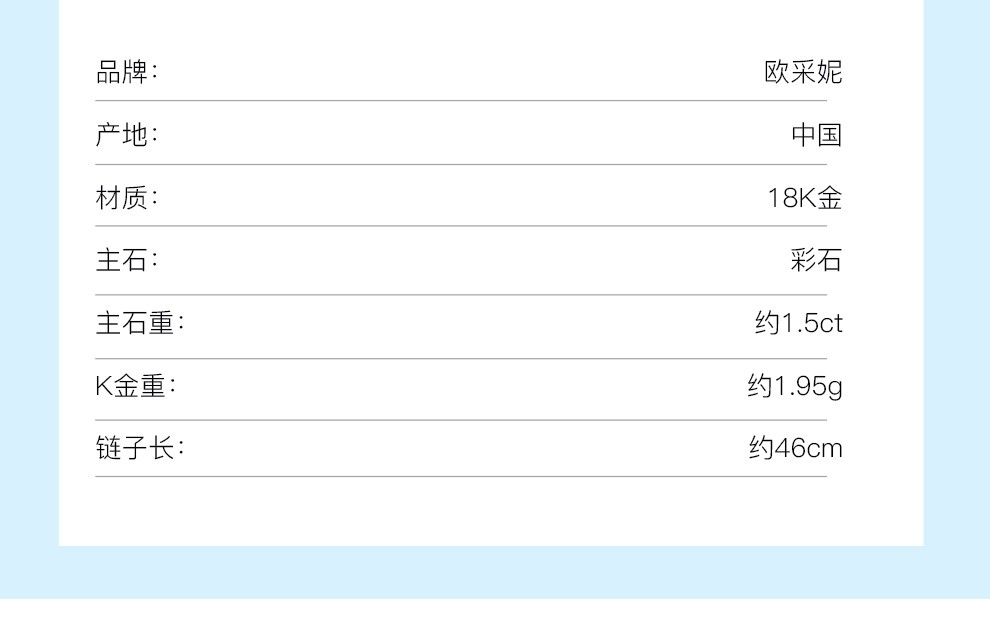This screenshot has width=990, height=638.
Task: Select the brand value 欧采妮
Action: tap(803, 72)
